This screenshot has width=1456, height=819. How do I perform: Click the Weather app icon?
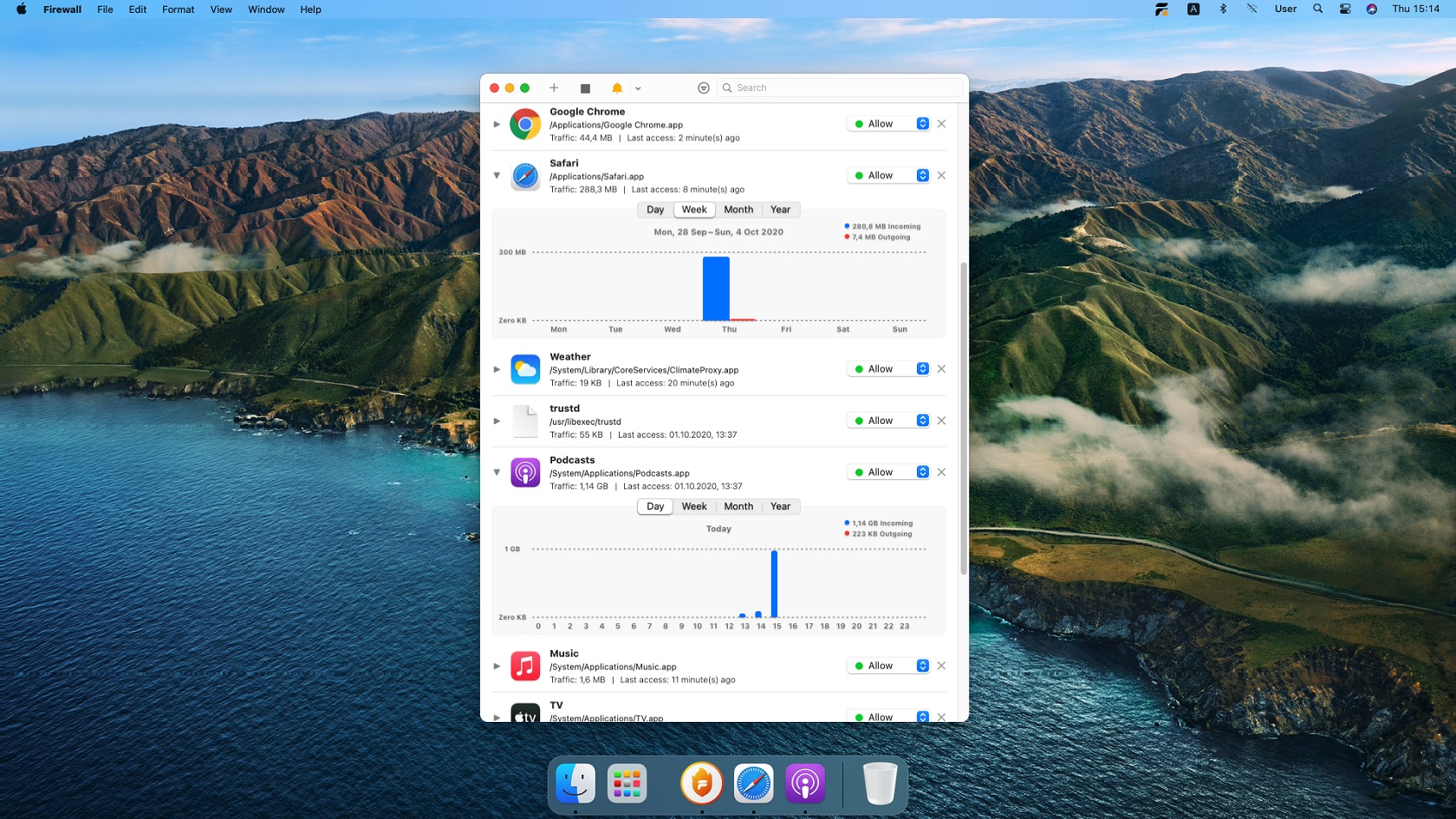(525, 369)
